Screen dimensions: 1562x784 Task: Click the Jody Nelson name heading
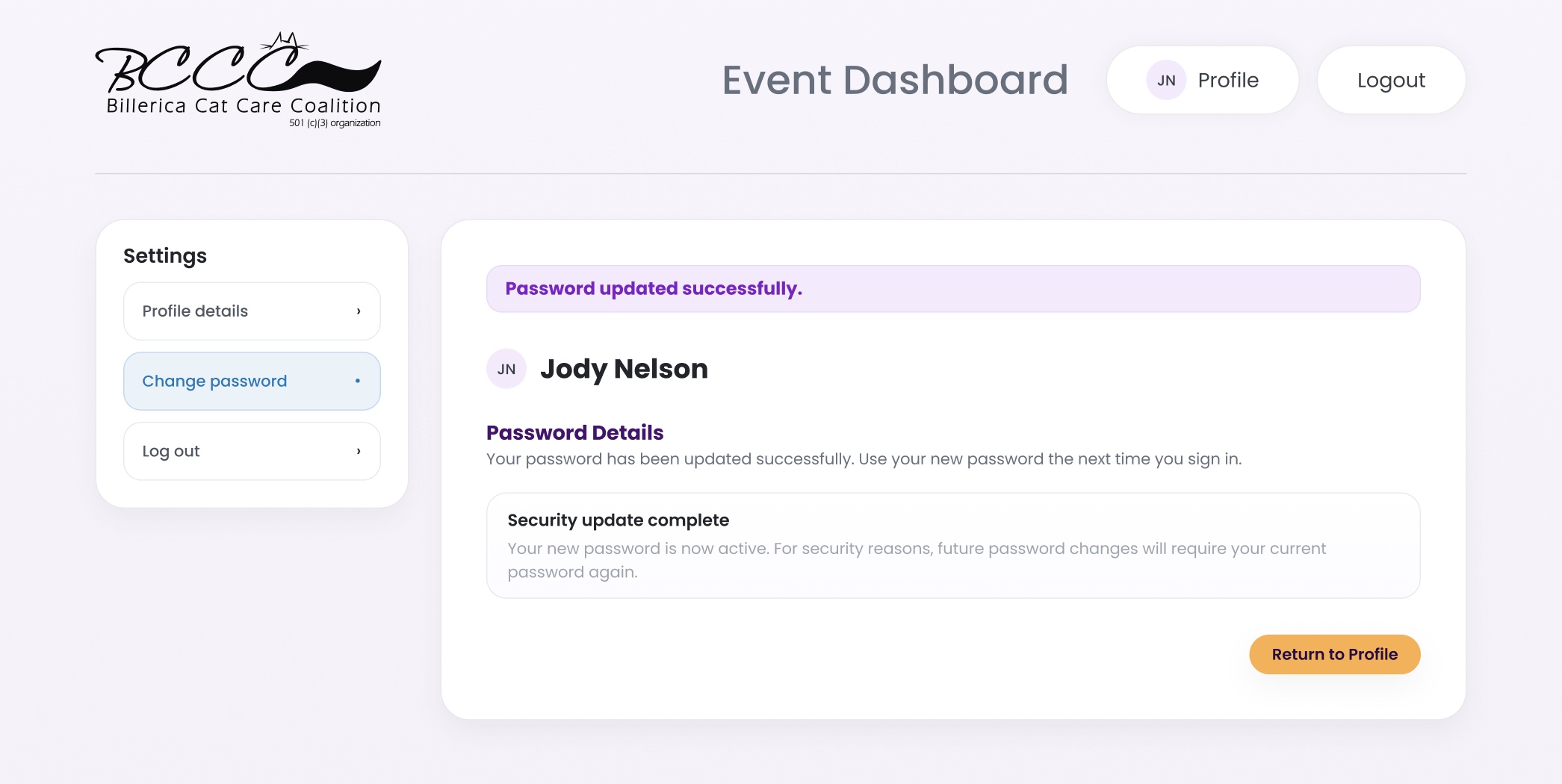624,369
